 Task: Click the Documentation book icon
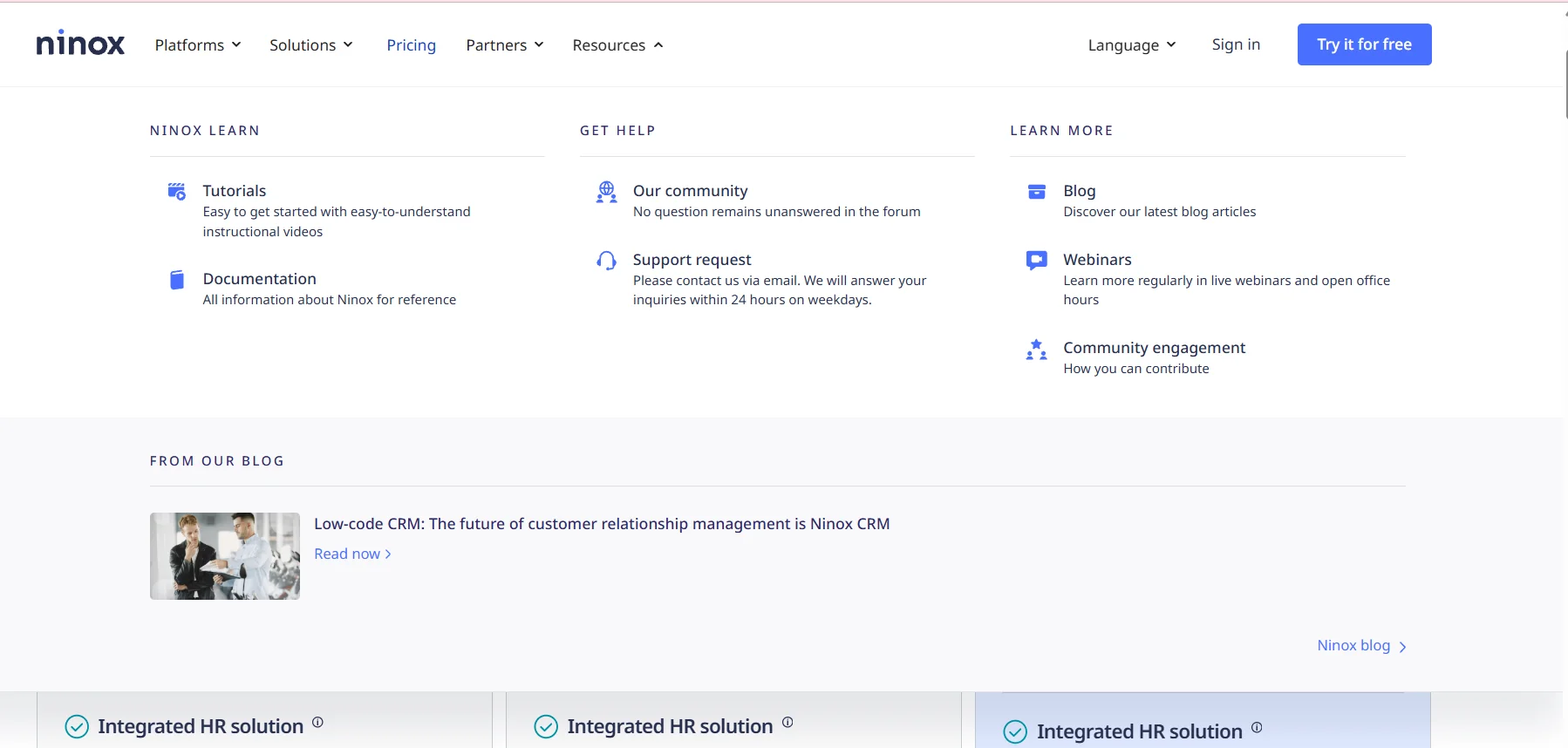coord(177,280)
